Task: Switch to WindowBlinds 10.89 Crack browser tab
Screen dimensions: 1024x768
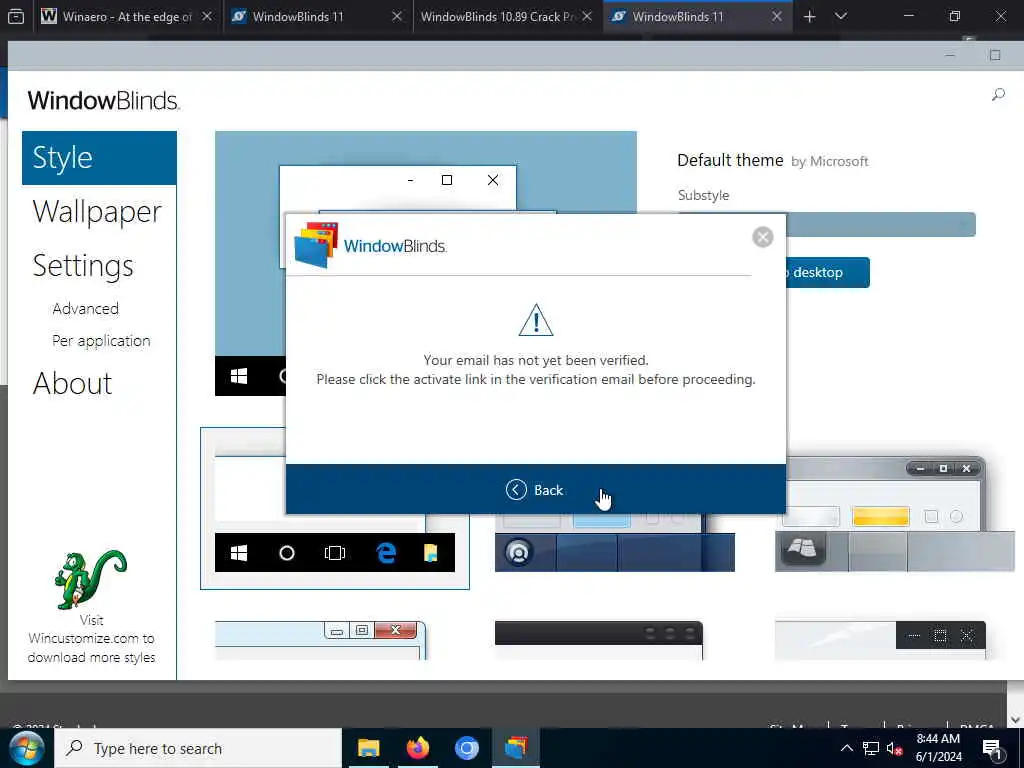Action: click(498, 16)
